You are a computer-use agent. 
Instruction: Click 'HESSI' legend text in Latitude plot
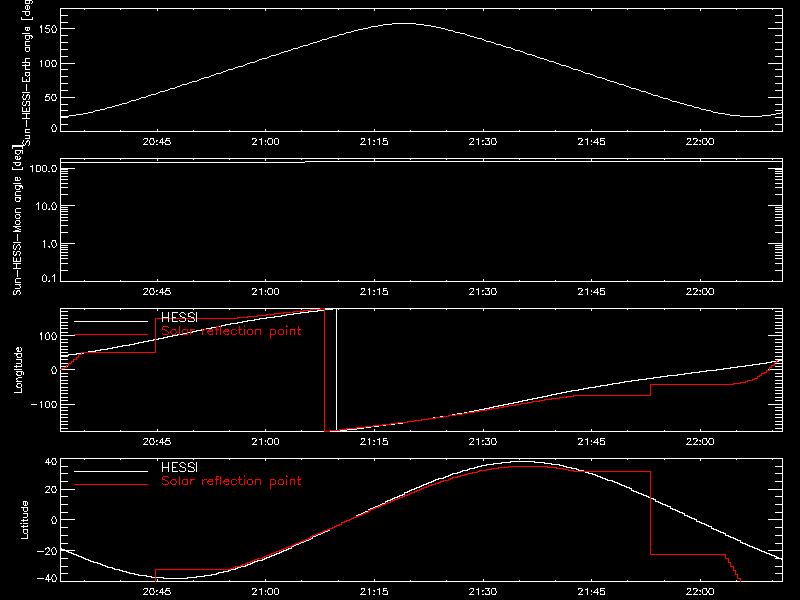[179, 467]
